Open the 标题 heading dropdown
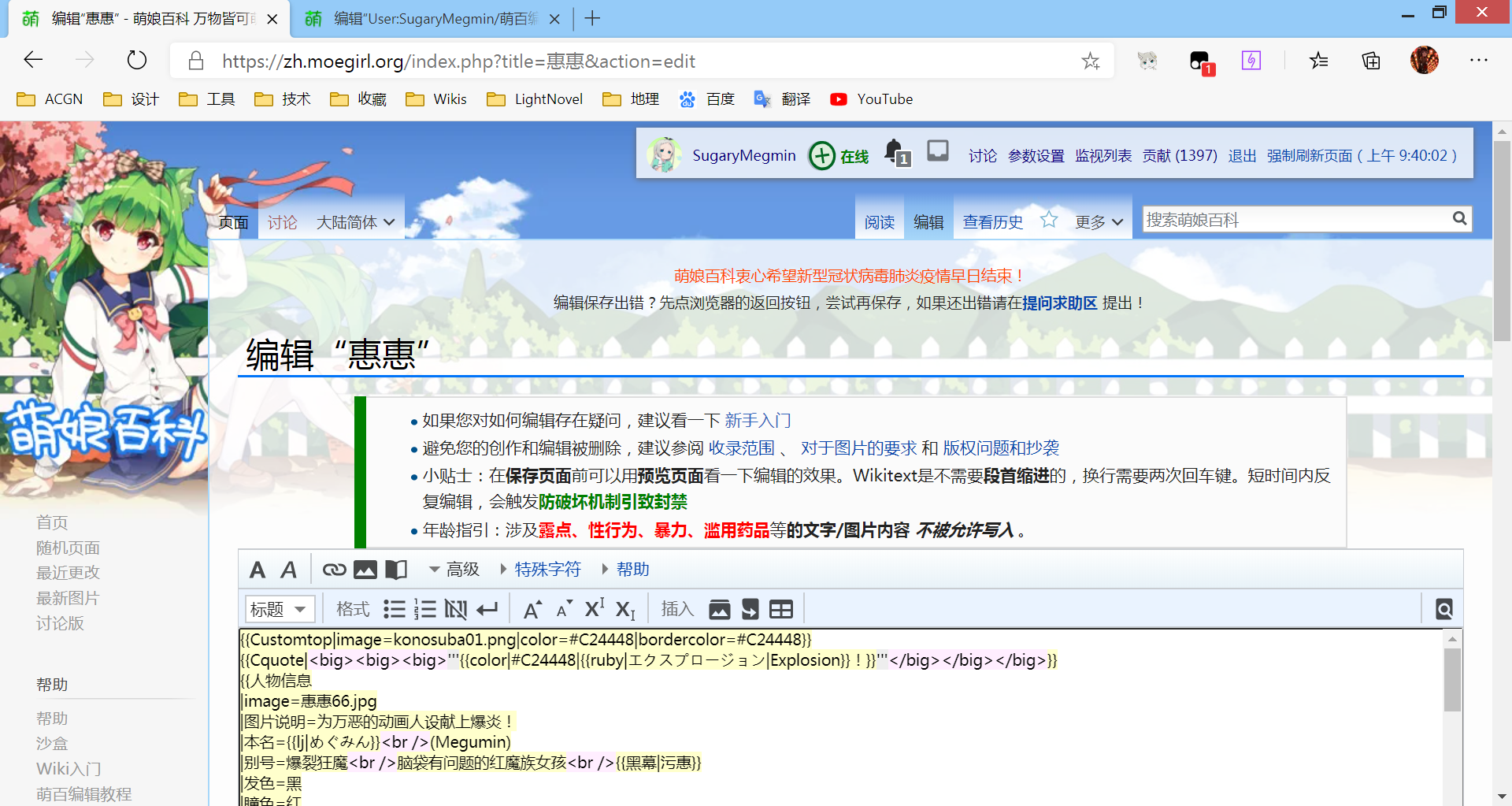The image size is (1512, 806). coord(280,609)
